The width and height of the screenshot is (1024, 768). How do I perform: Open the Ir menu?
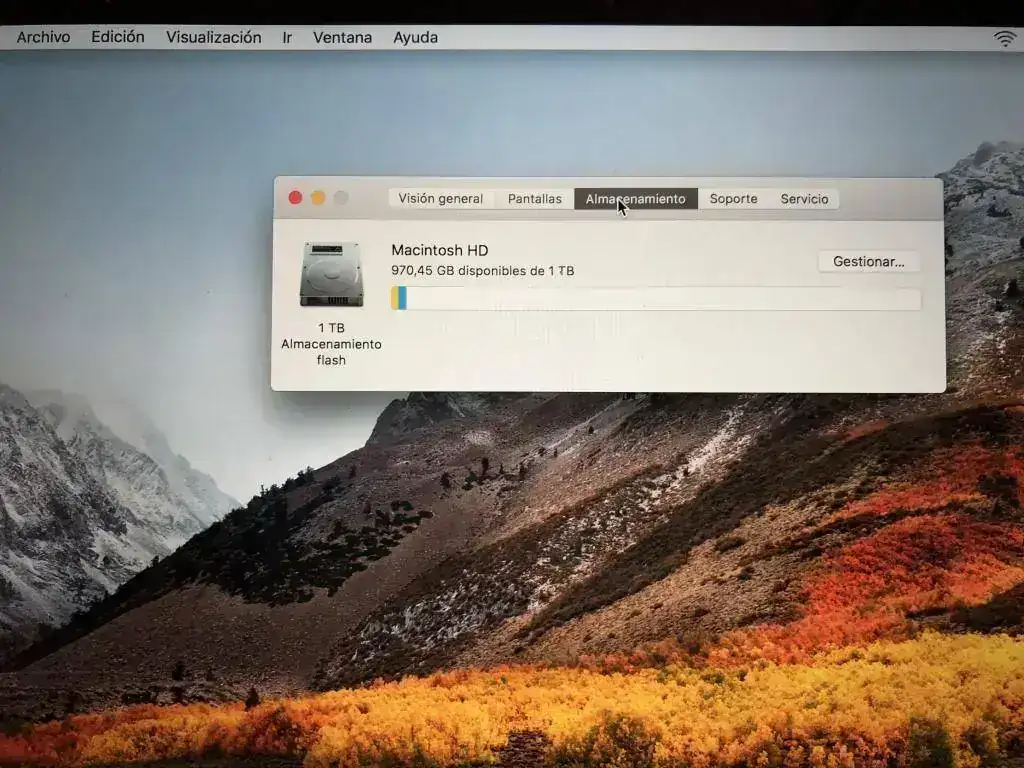click(287, 37)
